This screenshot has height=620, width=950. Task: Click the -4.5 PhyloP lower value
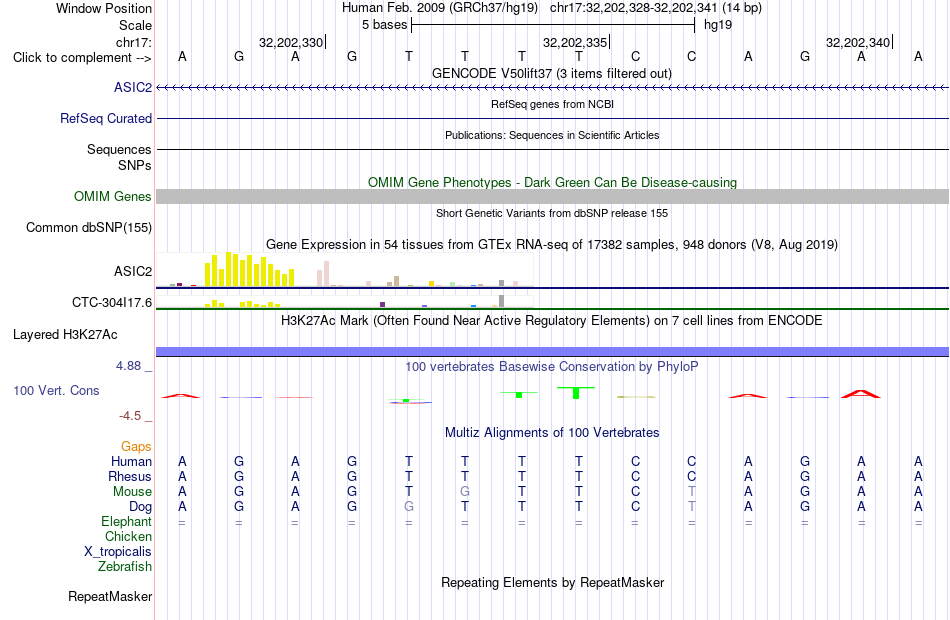tap(130, 416)
